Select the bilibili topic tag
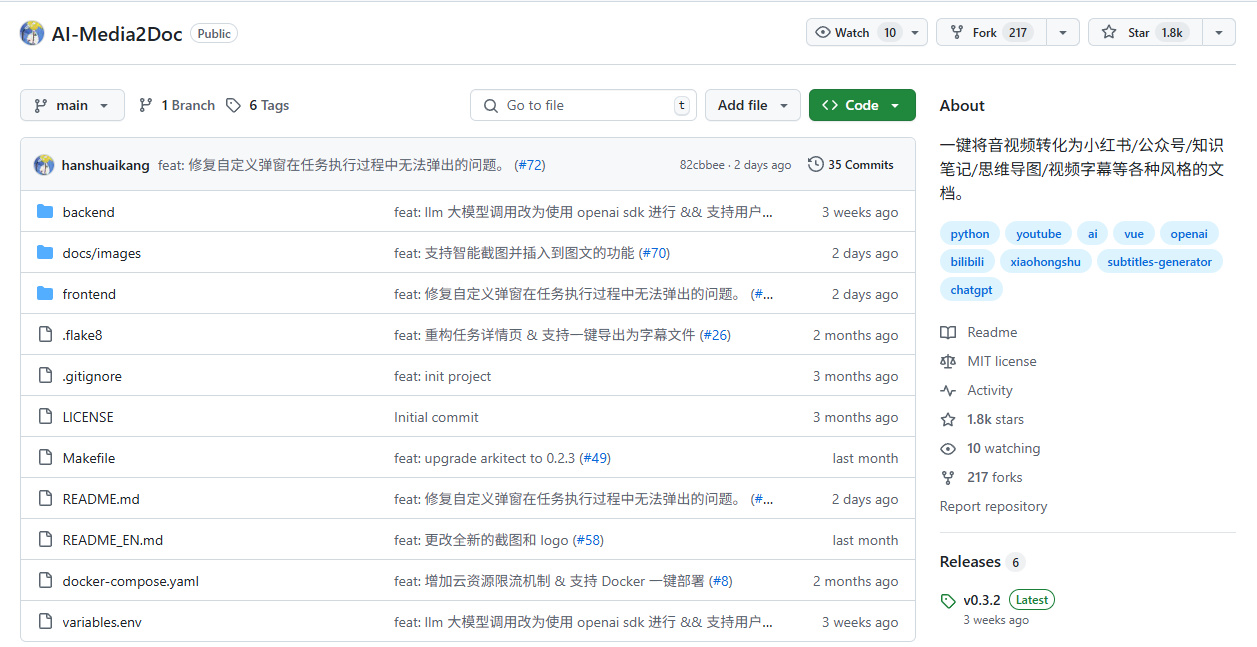Viewport: 1257px width, 647px height. 967,261
